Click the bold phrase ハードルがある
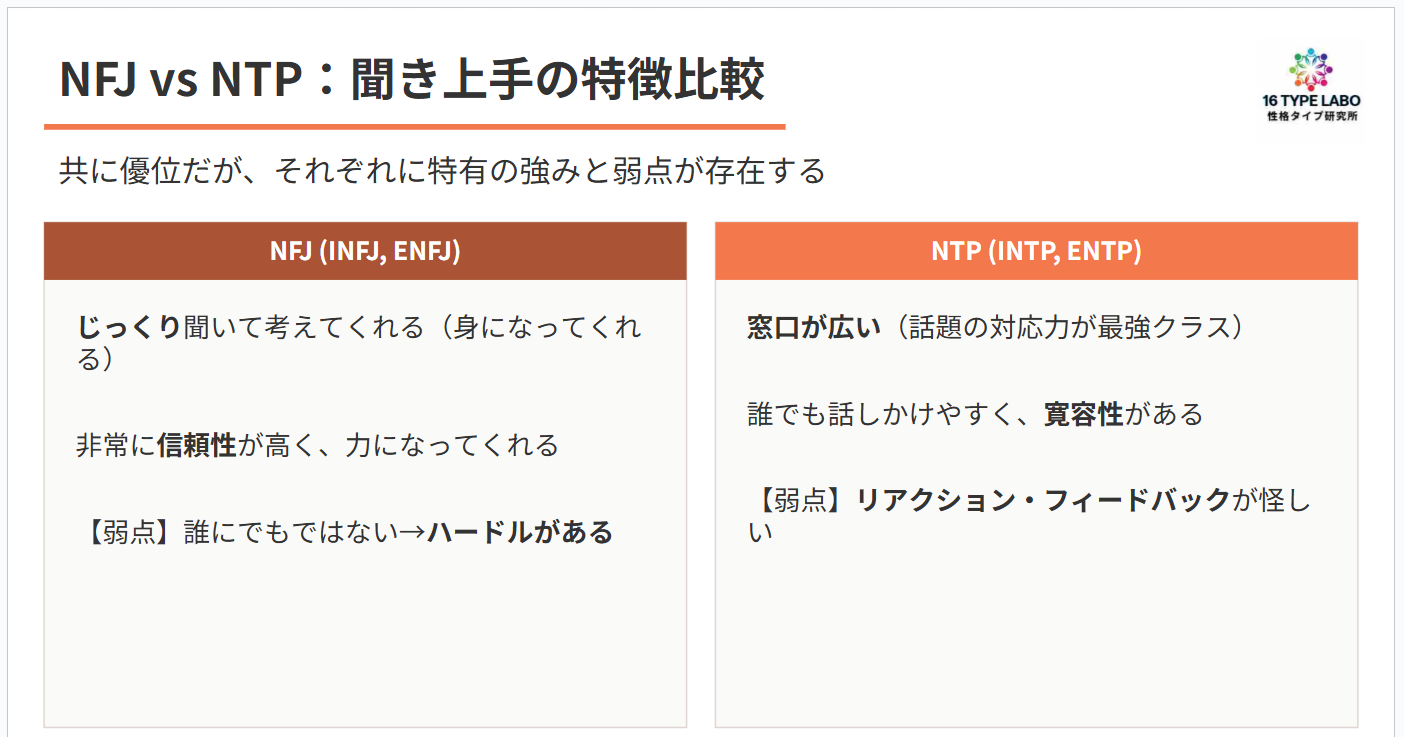The image size is (1404, 737). click(520, 532)
